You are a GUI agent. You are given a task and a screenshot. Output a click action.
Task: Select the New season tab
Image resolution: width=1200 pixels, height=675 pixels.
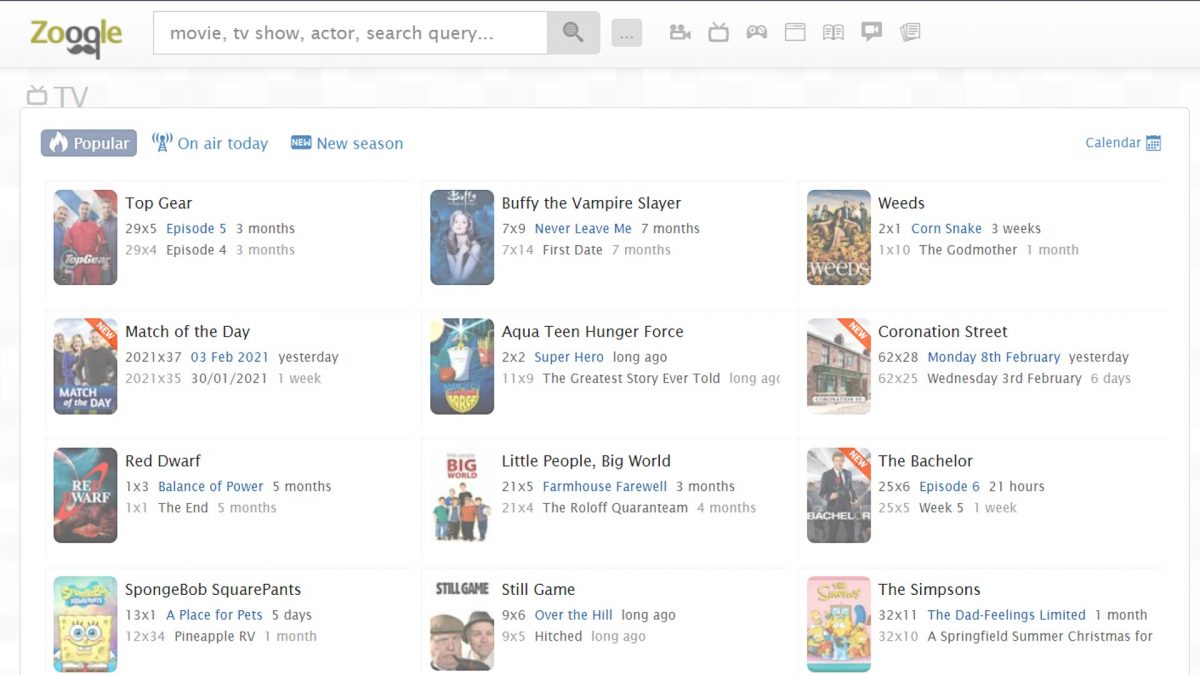(347, 143)
